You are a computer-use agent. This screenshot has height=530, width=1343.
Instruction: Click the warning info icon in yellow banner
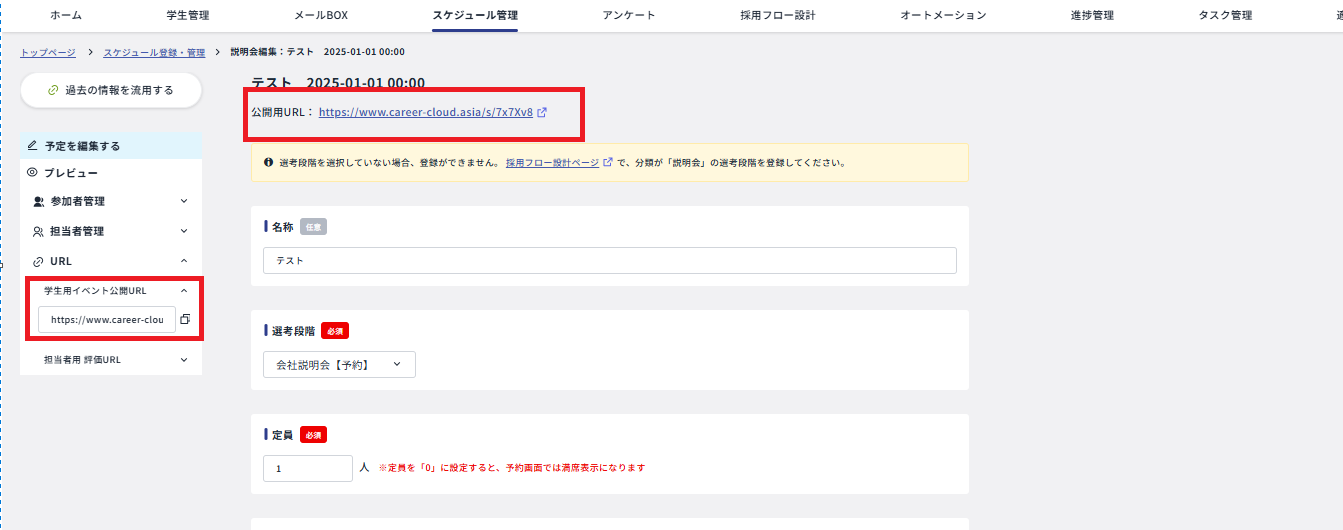pos(268,162)
